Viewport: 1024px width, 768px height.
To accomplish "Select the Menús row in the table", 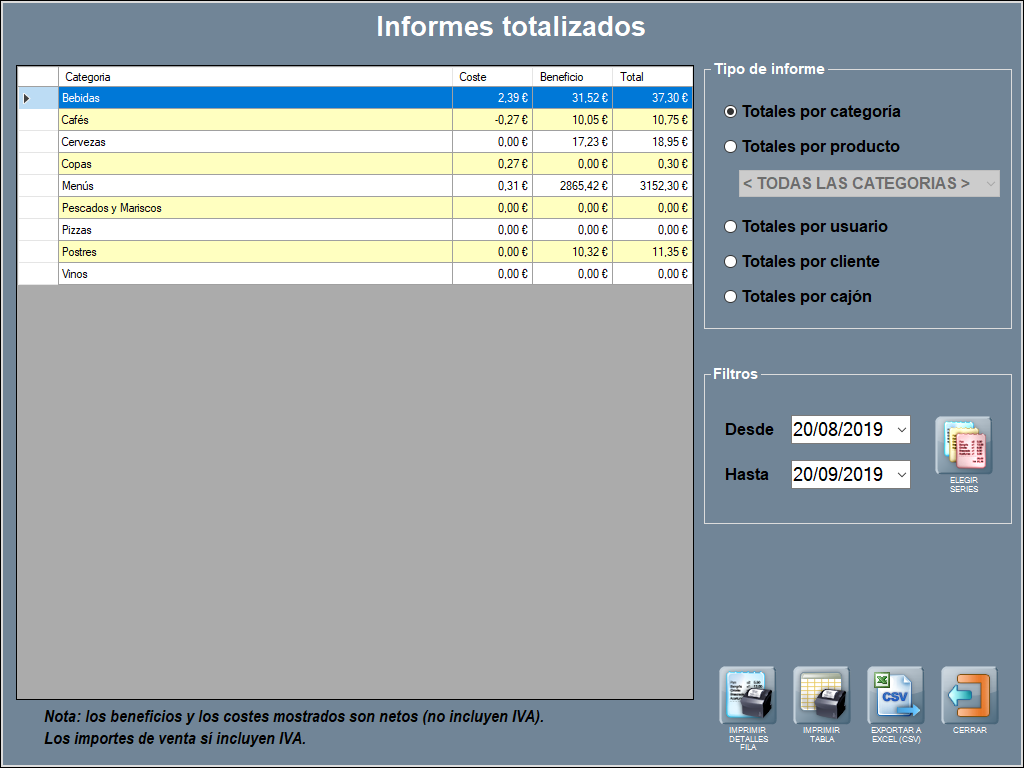I will [x=255, y=186].
